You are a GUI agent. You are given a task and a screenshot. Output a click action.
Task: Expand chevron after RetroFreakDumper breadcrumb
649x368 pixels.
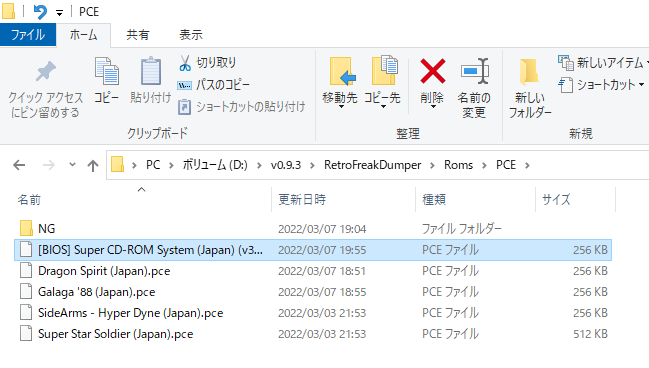coord(432,165)
